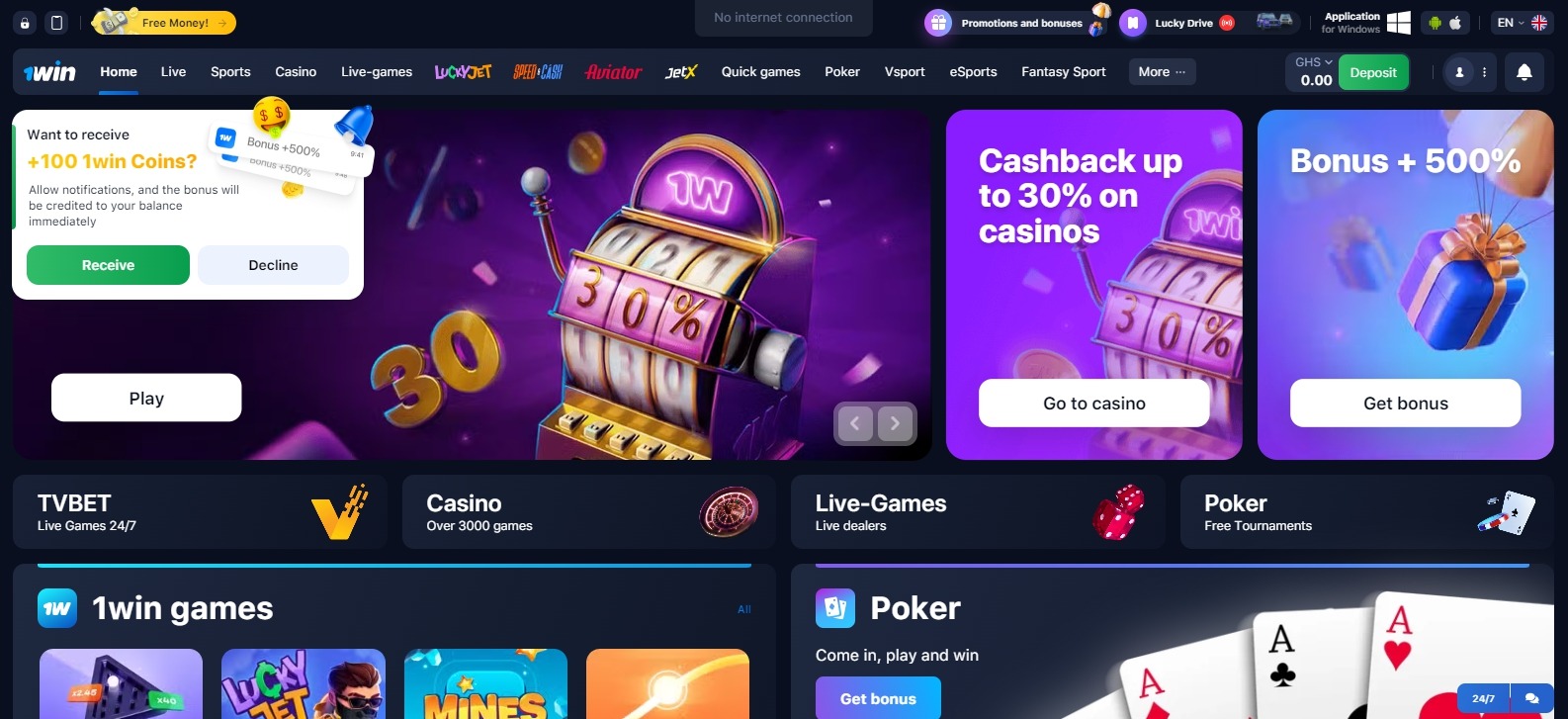Show next banner slide arrow
The height and width of the screenshot is (719, 1568).
click(895, 423)
